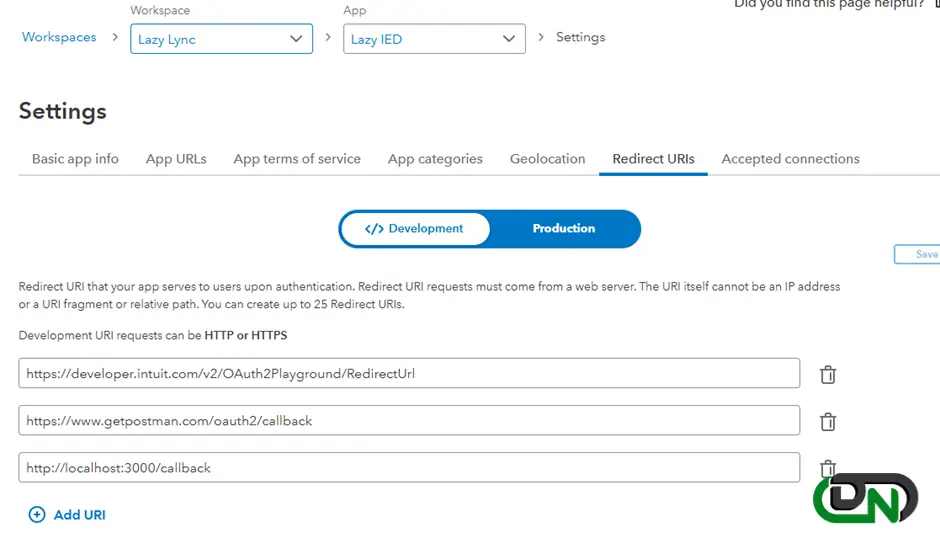940x533 pixels.
Task: Open the Geolocation tab
Action: click(x=547, y=159)
